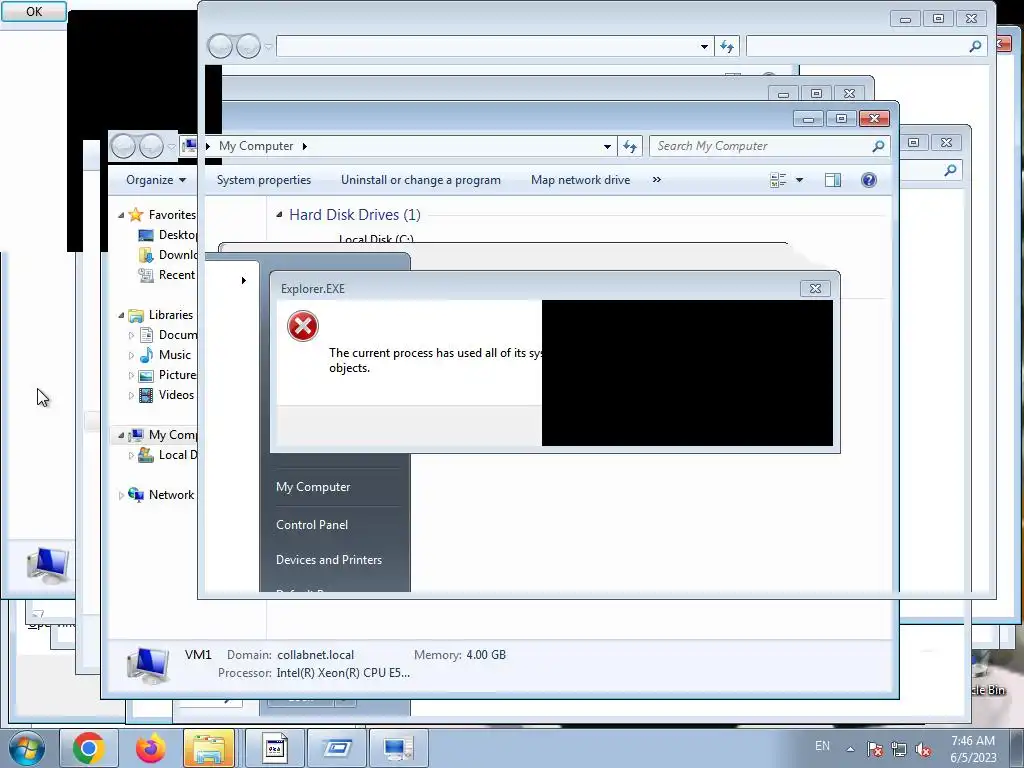Click the Forward button in My Computer window

152,146
